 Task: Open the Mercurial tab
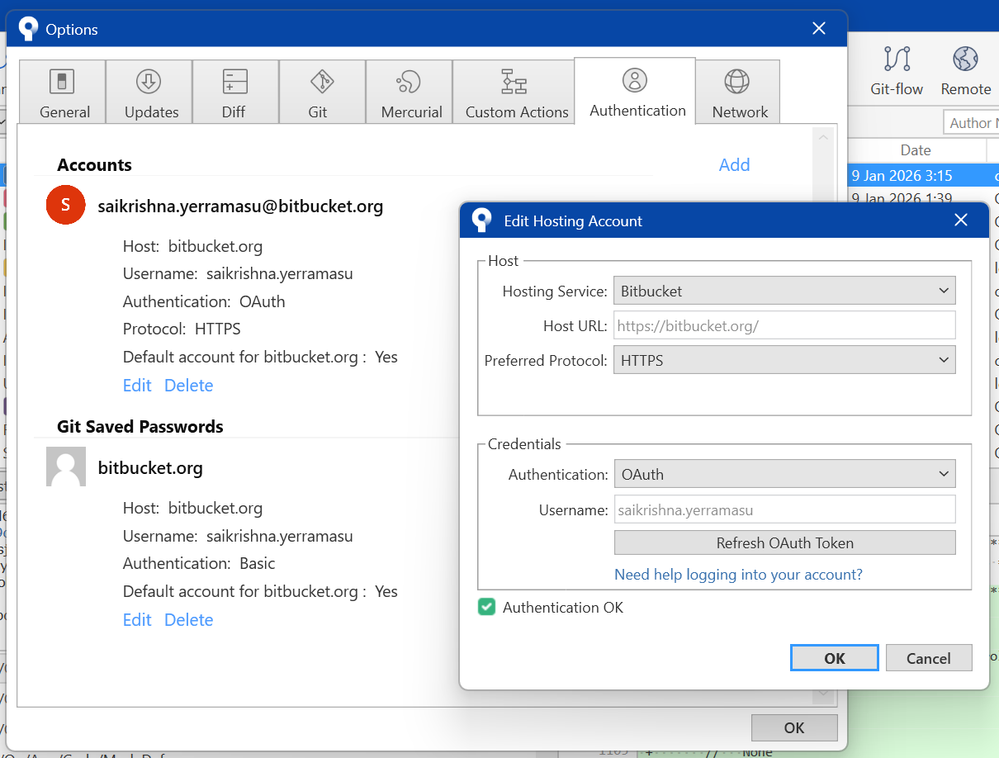[x=411, y=93]
